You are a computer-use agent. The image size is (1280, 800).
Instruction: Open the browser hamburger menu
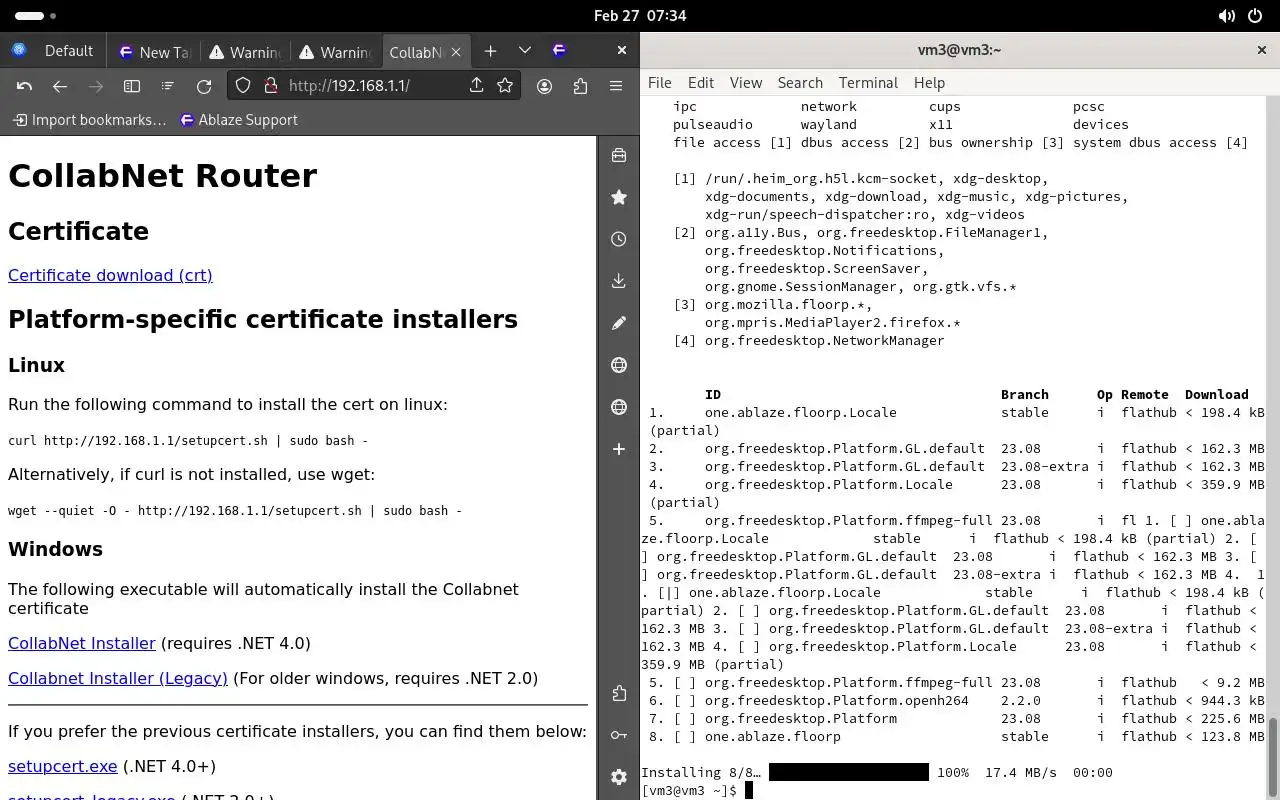coord(616,86)
